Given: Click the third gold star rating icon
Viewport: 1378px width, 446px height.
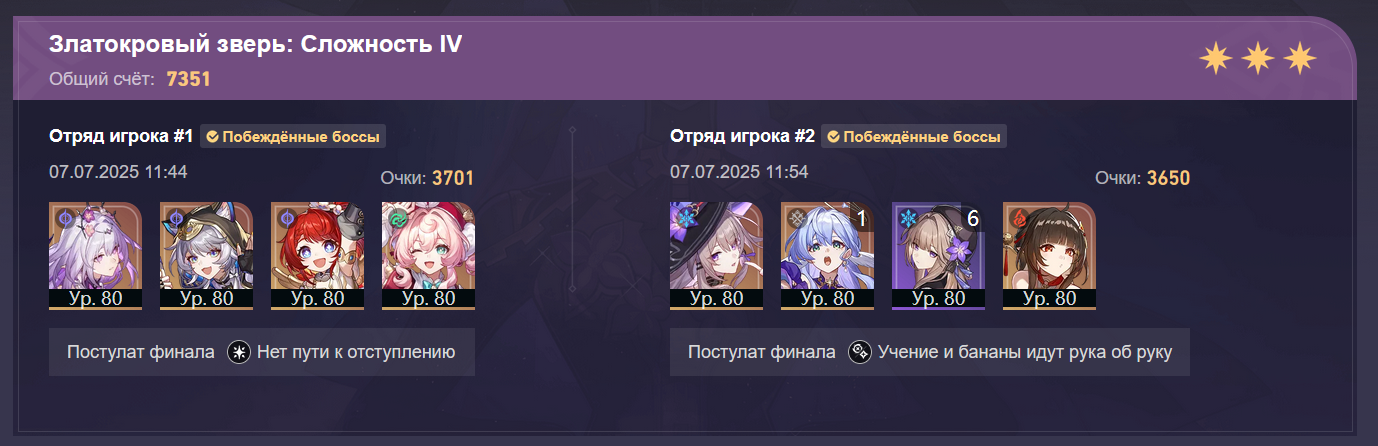Looking at the screenshot, I should 1299,59.
